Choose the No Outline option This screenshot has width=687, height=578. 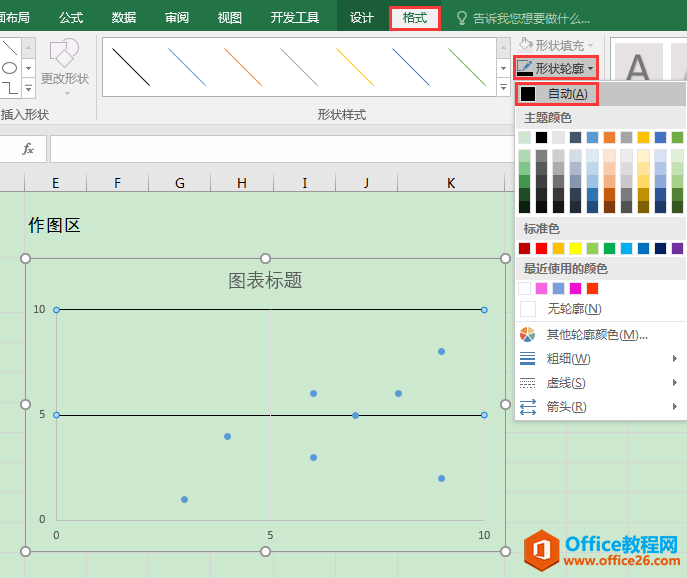tap(573, 309)
